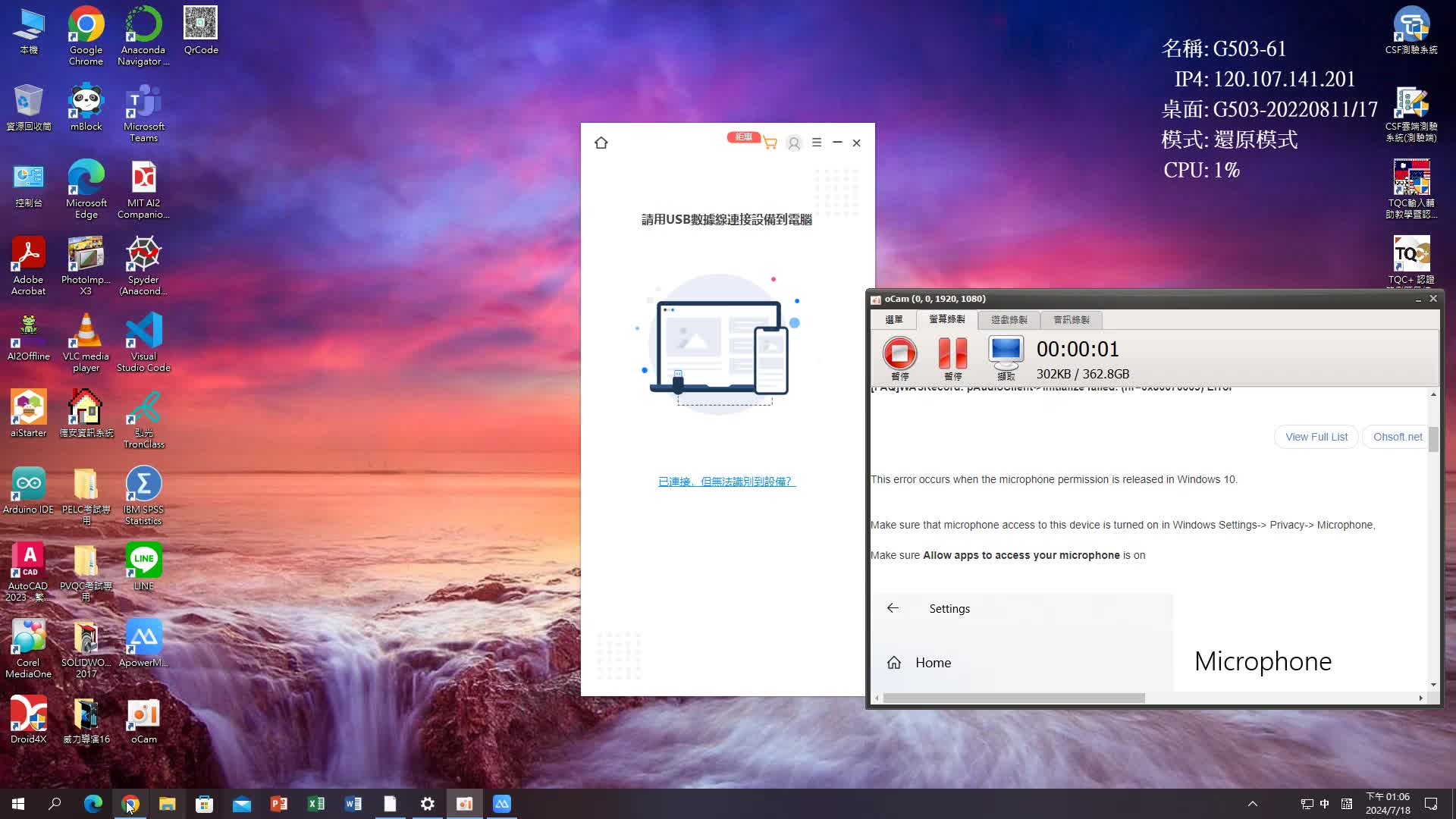Click the 已連接，但無法識別到設備 link
The width and height of the screenshot is (1456, 819).
(x=728, y=481)
